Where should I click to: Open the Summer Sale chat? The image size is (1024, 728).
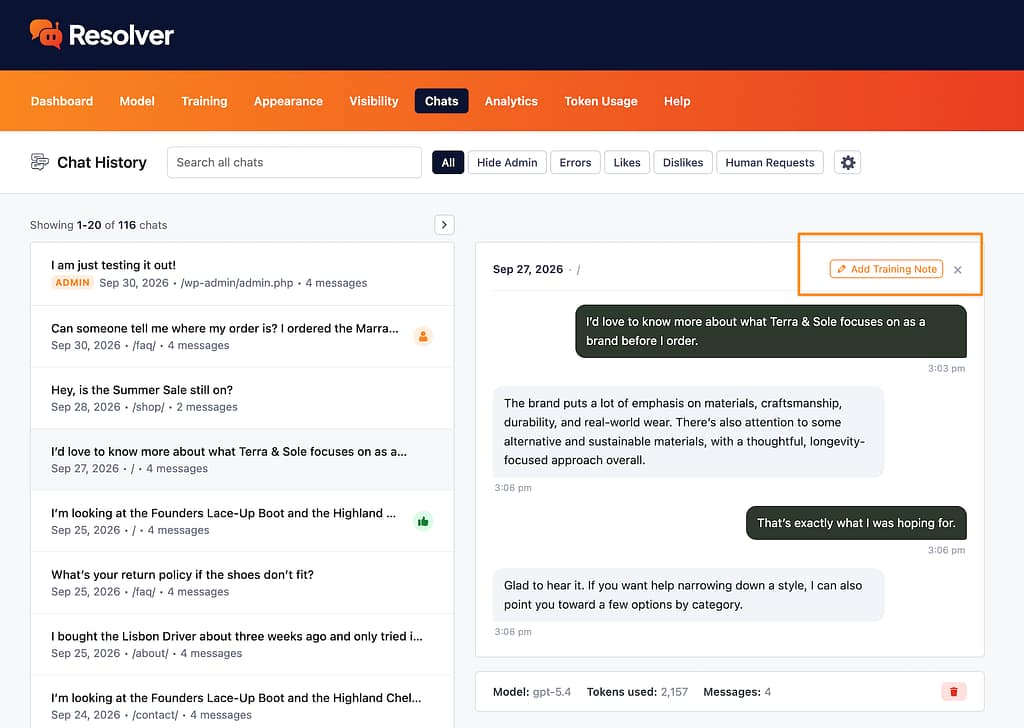(x=242, y=398)
